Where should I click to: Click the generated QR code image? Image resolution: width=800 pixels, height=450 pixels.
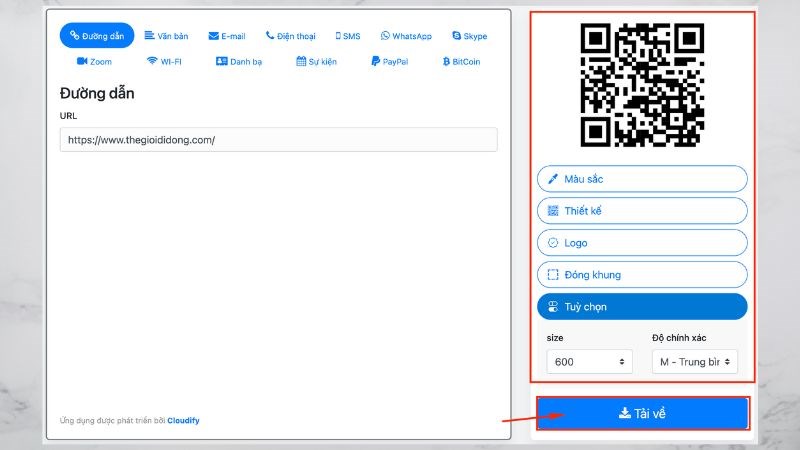(642, 85)
